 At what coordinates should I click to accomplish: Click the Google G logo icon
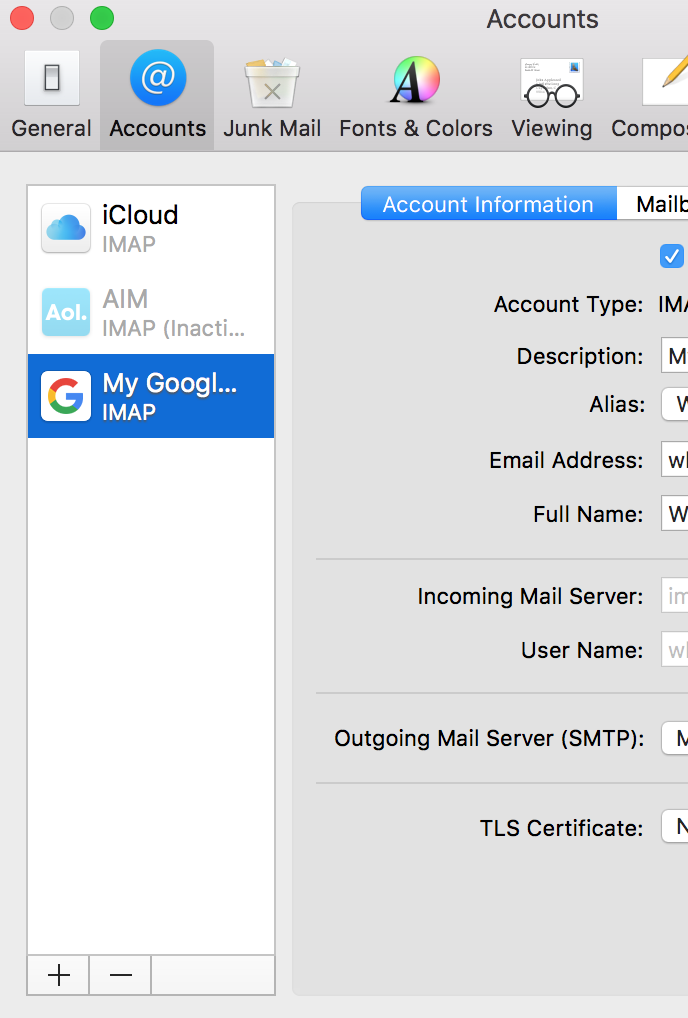[x=66, y=396]
